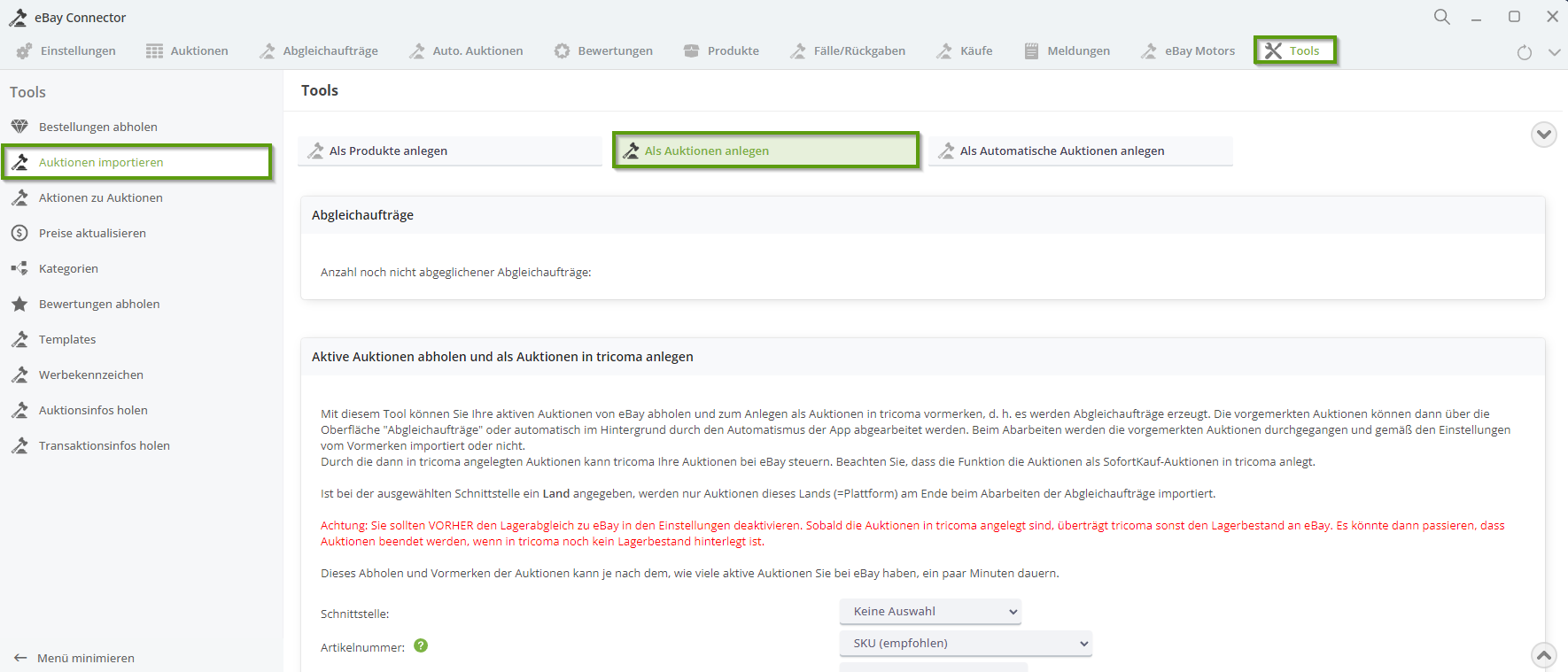Click the Kategorien tree icon

coord(19,268)
